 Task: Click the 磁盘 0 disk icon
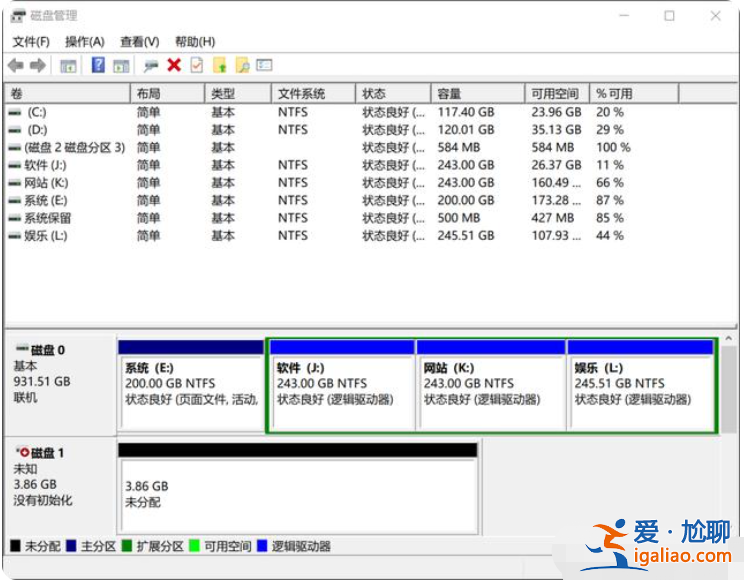22,349
